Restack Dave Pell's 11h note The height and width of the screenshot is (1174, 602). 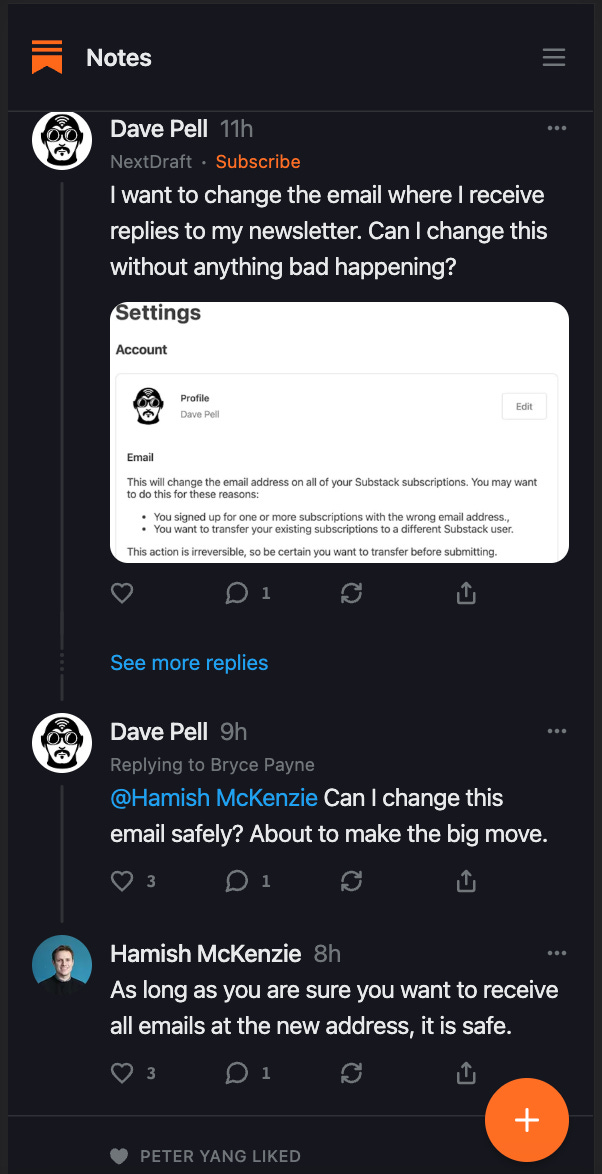pos(351,594)
